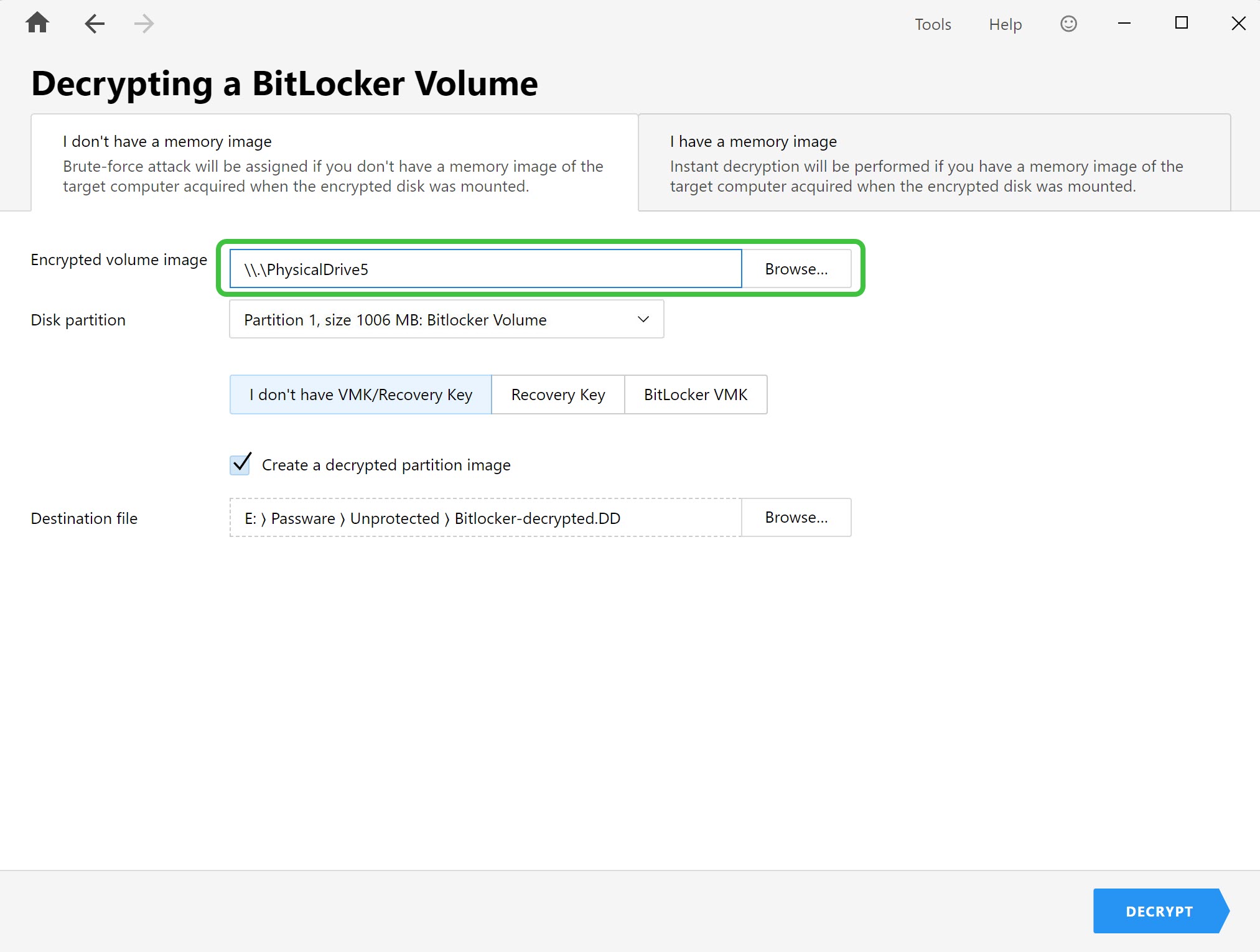Uncheck 'Create a decrypted partition image'
Screen dimensions: 1260x952
pos(240,464)
